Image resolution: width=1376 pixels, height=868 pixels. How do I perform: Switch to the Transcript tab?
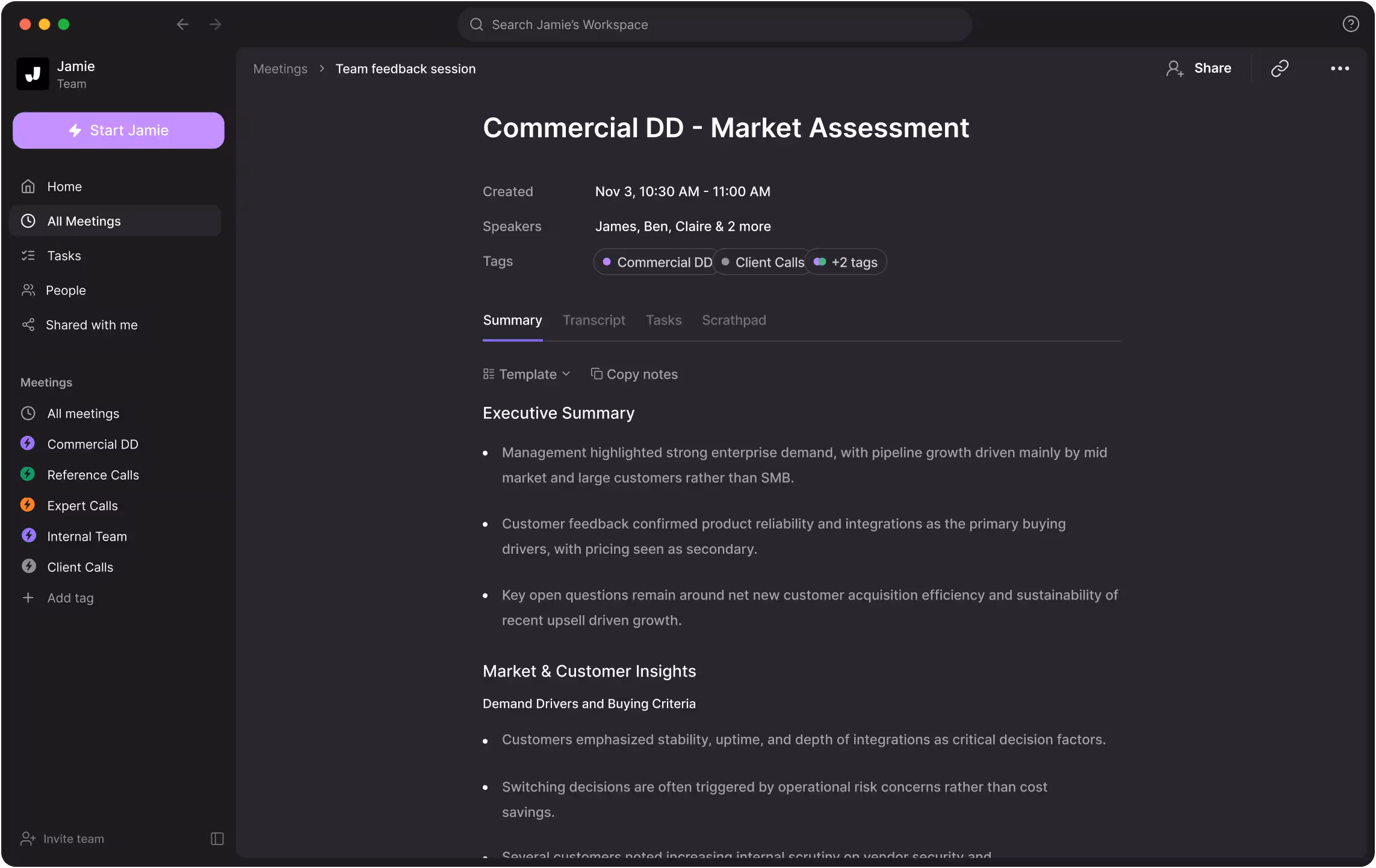pyautogui.click(x=593, y=320)
